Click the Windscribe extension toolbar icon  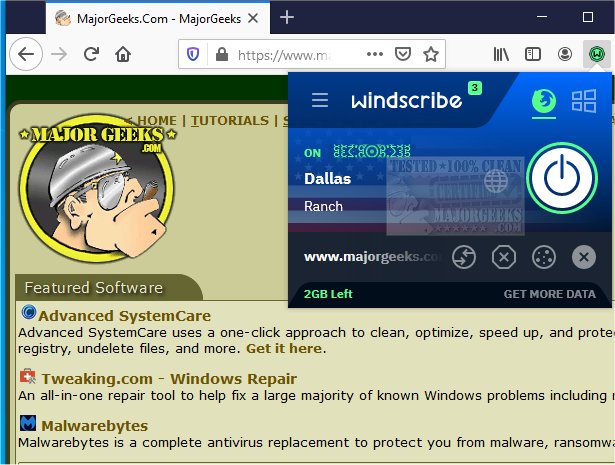point(596,54)
